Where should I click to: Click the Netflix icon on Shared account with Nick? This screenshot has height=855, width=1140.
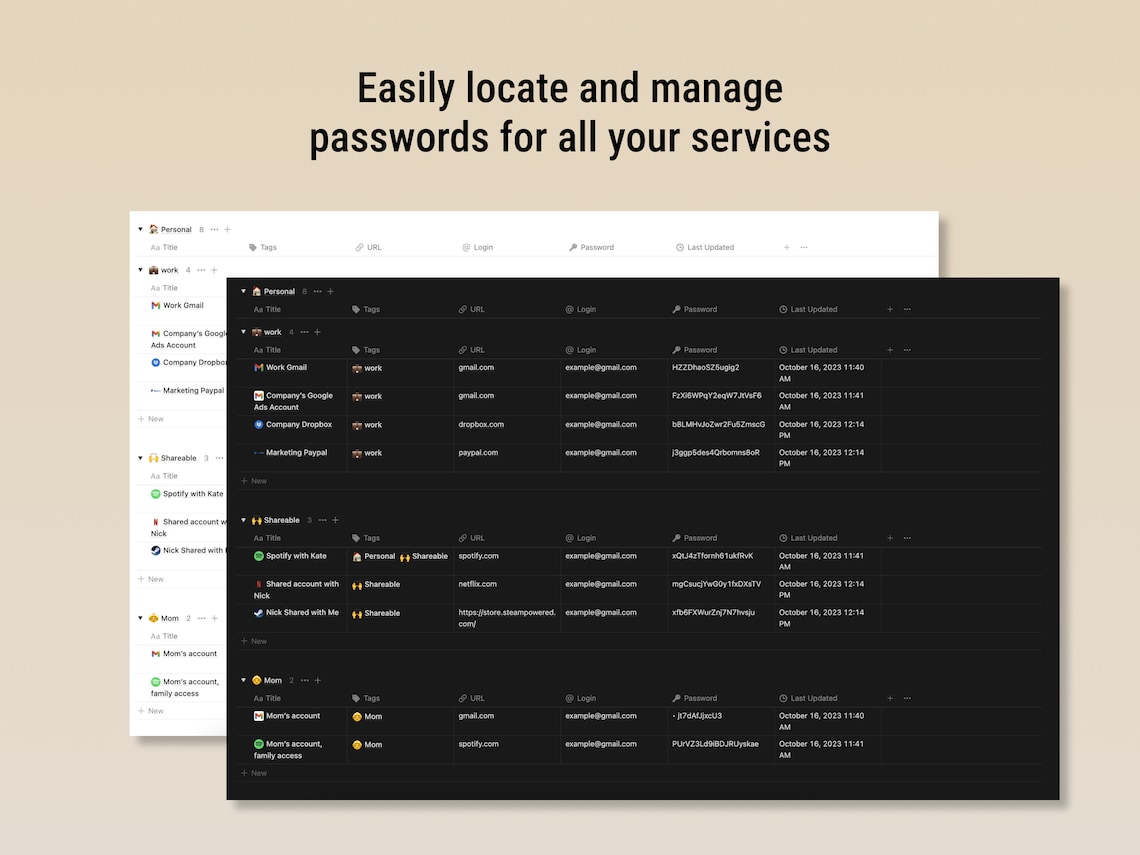point(258,584)
